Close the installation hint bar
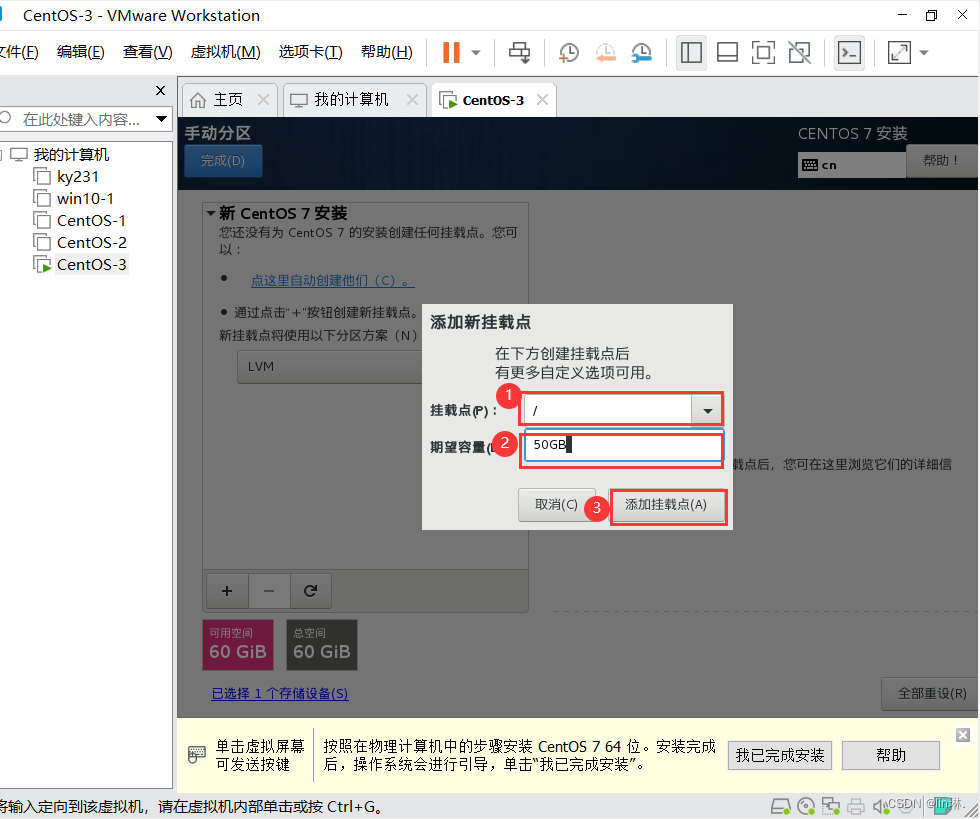 (x=963, y=735)
